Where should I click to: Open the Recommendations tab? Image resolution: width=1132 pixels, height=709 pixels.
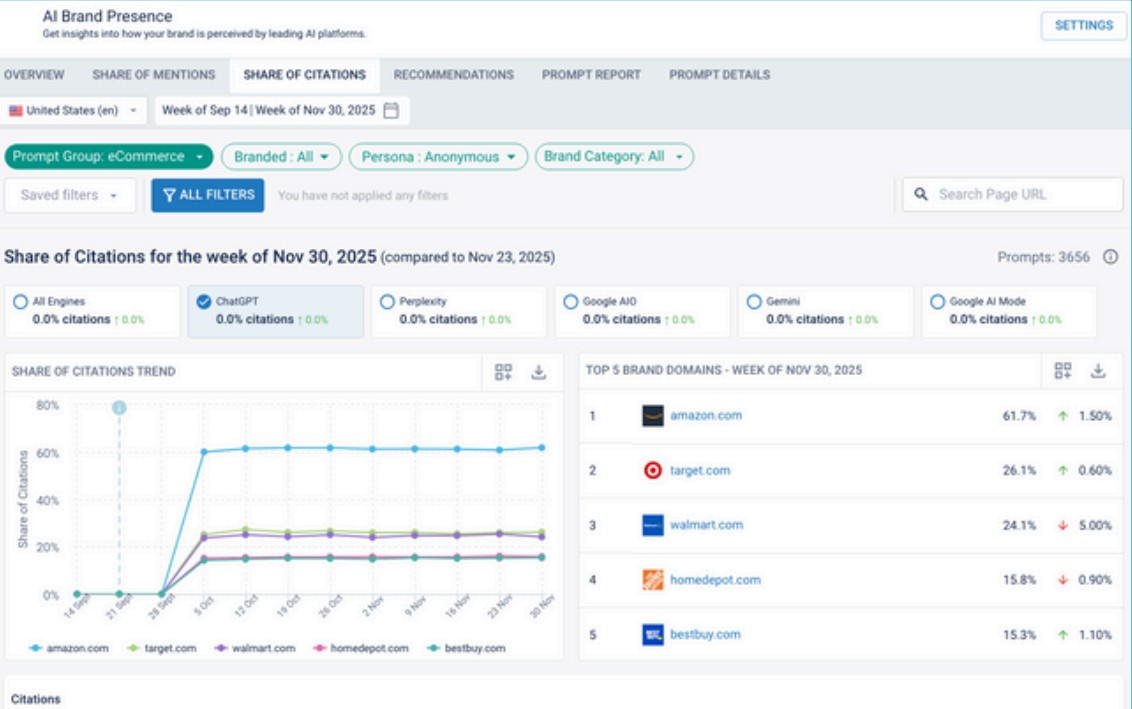tap(453, 75)
